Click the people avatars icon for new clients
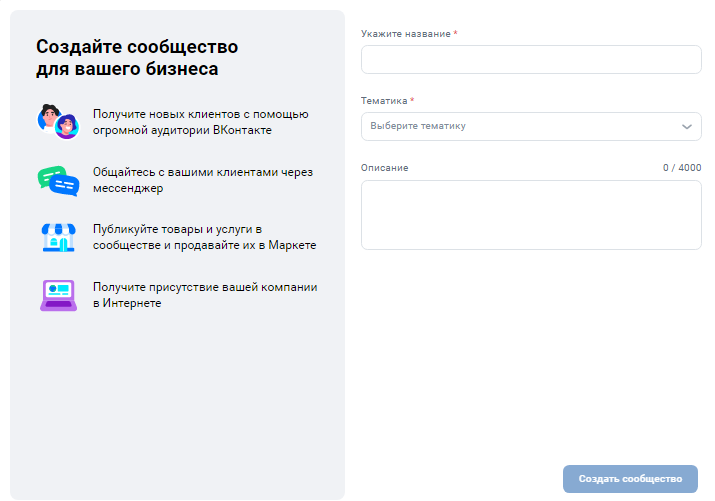715x501 pixels. (58, 121)
